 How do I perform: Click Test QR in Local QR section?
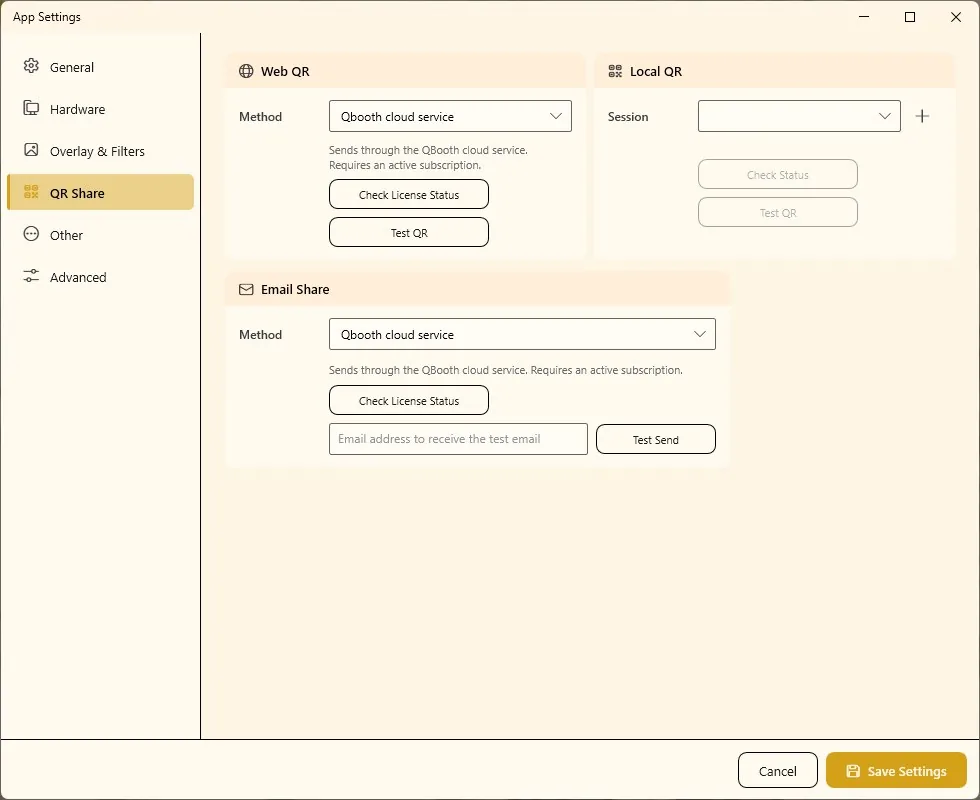[x=778, y=212]
